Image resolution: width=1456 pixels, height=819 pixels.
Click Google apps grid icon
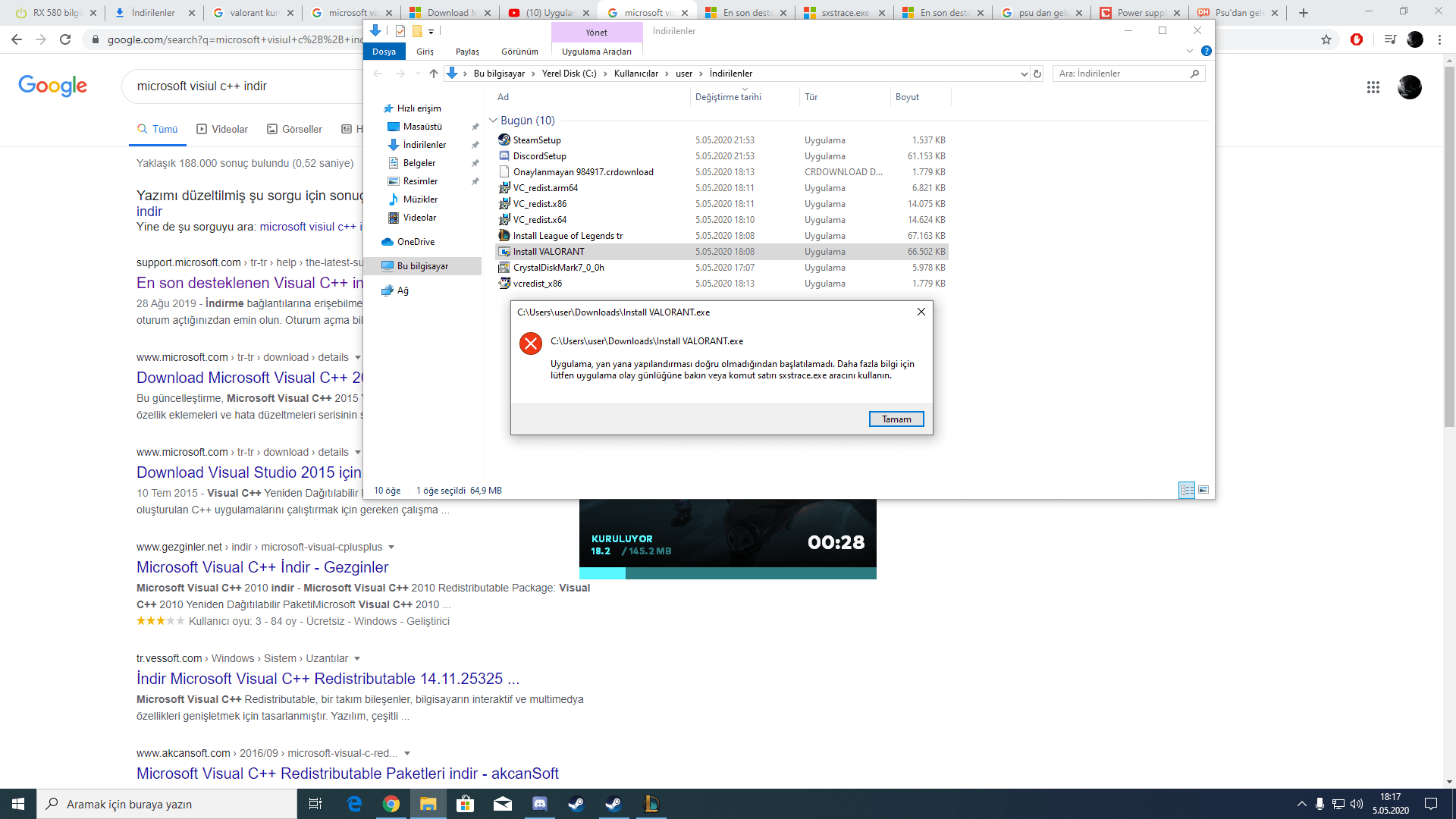click(1373, 87)
